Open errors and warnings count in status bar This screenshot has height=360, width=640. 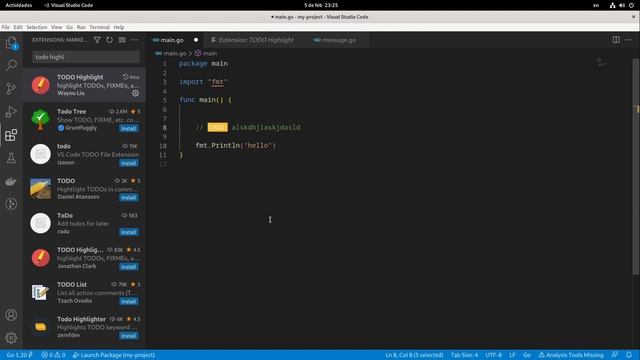[53, 355]
